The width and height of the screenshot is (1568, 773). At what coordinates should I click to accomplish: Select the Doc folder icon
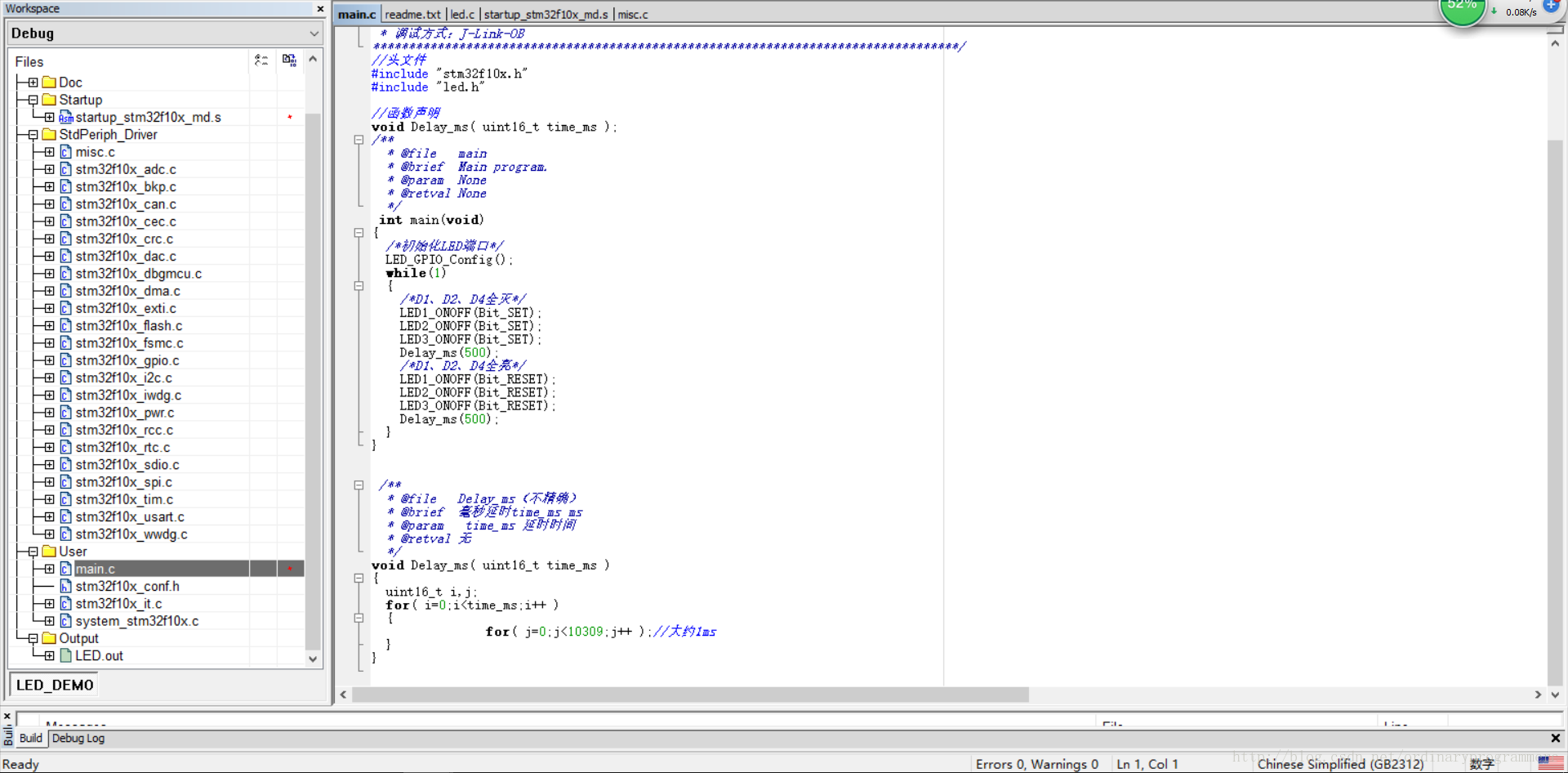coord(49,83)
